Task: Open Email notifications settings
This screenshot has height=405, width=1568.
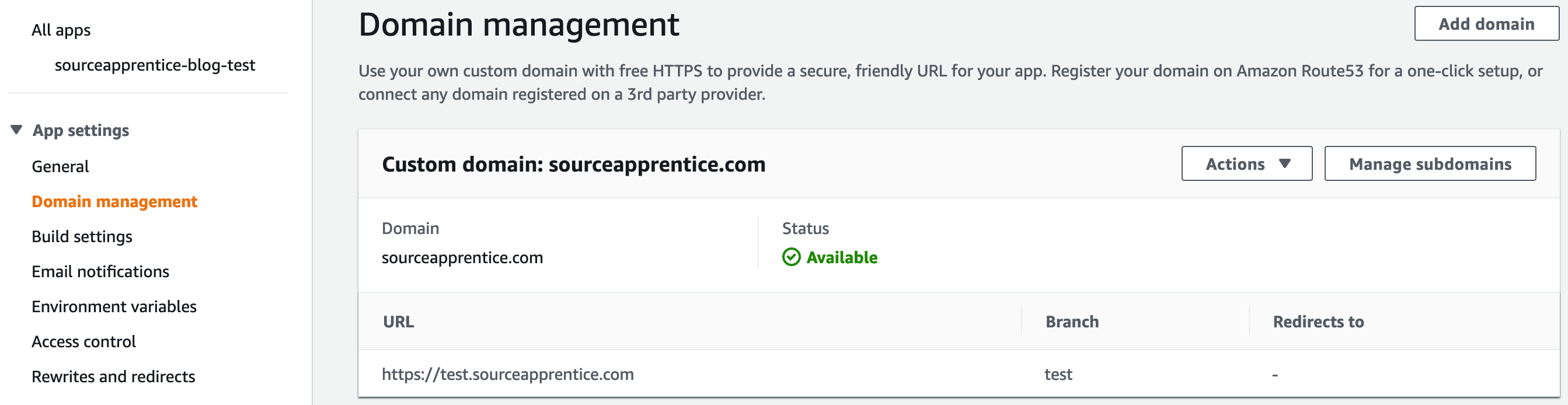Action: pyautogui.click(x=100, y=271)
